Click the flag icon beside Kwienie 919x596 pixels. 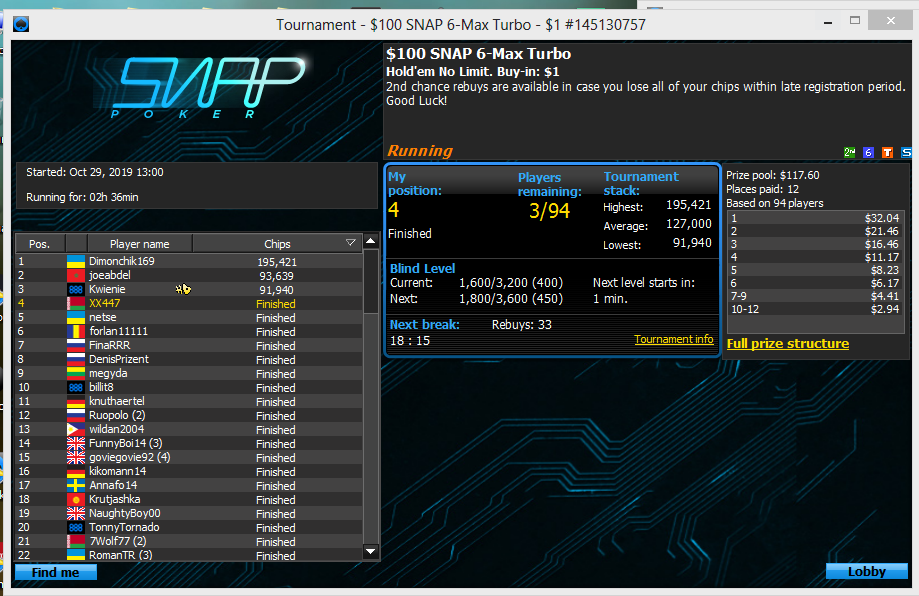pyautogui.click(x=76, y=290)
